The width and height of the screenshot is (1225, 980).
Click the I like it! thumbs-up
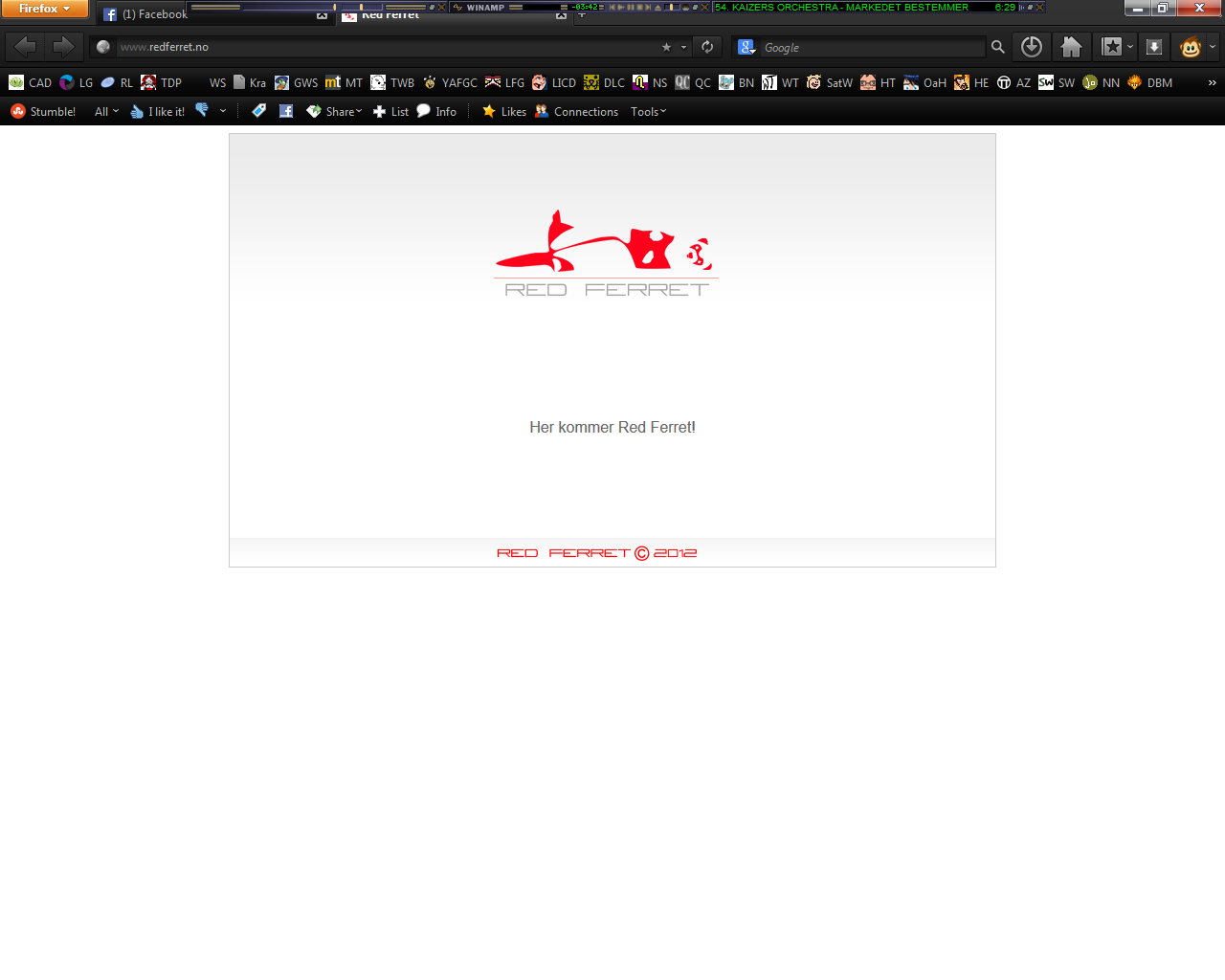coord(158,112)
